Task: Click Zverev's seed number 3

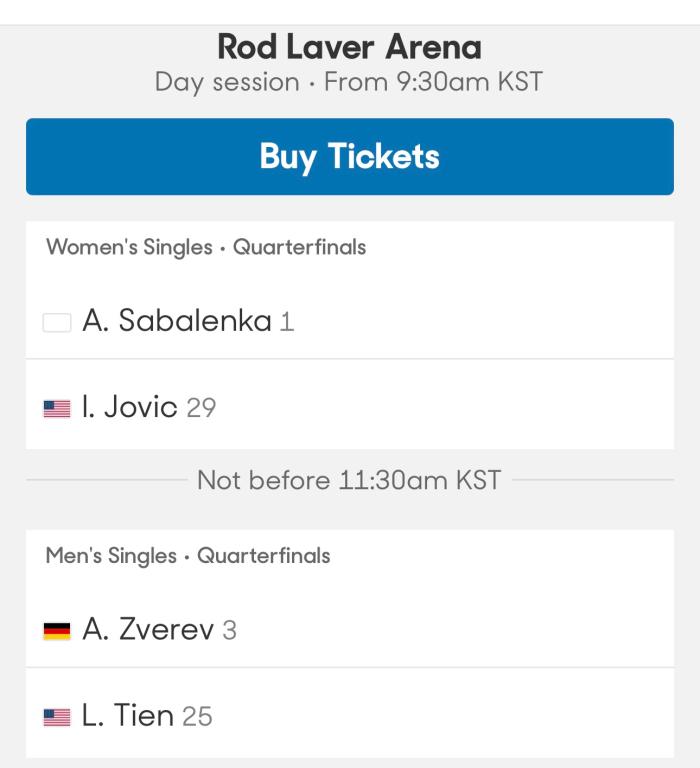Action: tap(229, 632)
